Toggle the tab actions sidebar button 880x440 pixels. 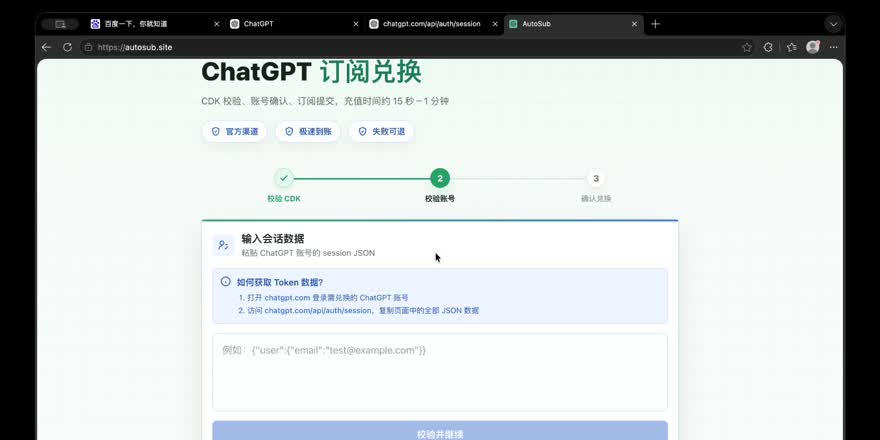pos(60,24)
